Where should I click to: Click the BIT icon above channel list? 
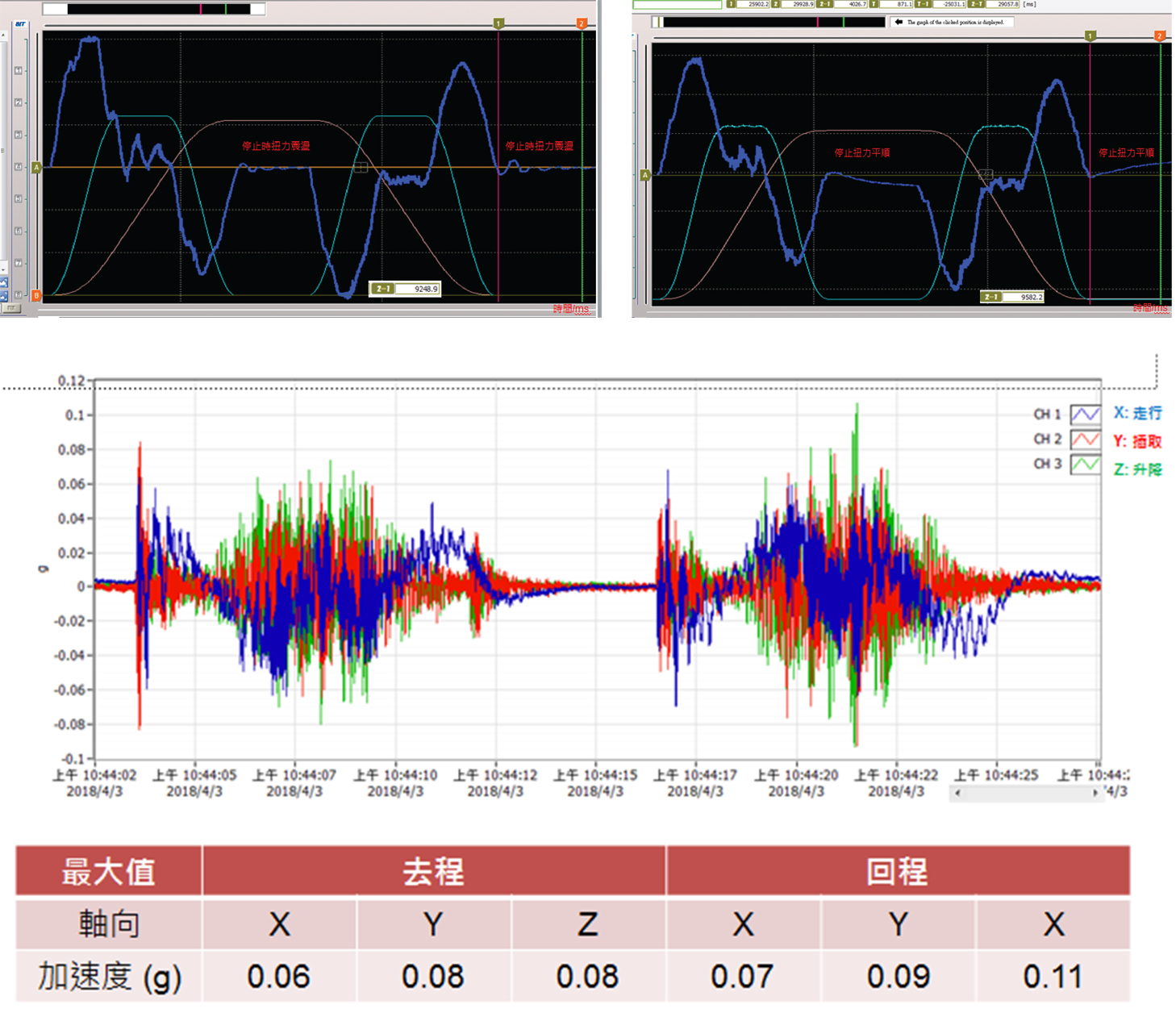[20, 25]
